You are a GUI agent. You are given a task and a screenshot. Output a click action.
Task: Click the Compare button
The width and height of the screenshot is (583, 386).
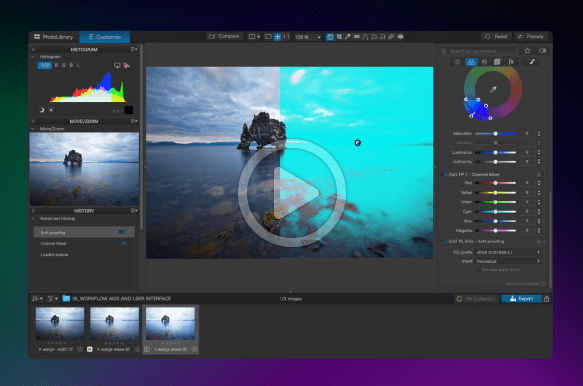224,36
